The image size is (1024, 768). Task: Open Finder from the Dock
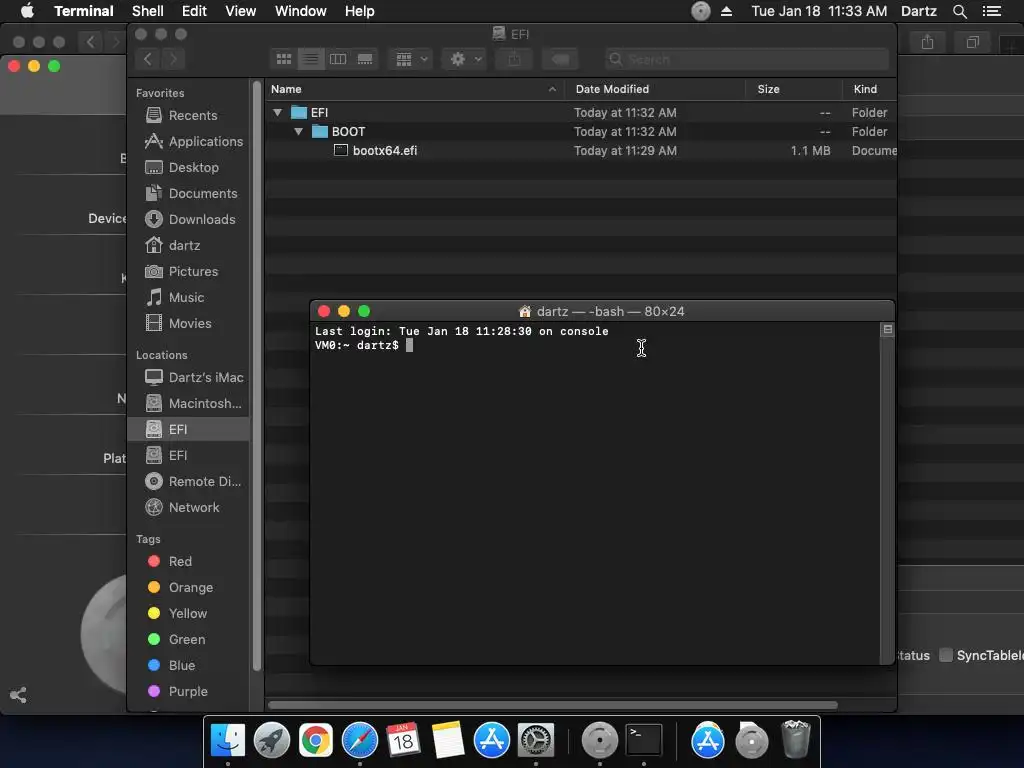(227, 741)
